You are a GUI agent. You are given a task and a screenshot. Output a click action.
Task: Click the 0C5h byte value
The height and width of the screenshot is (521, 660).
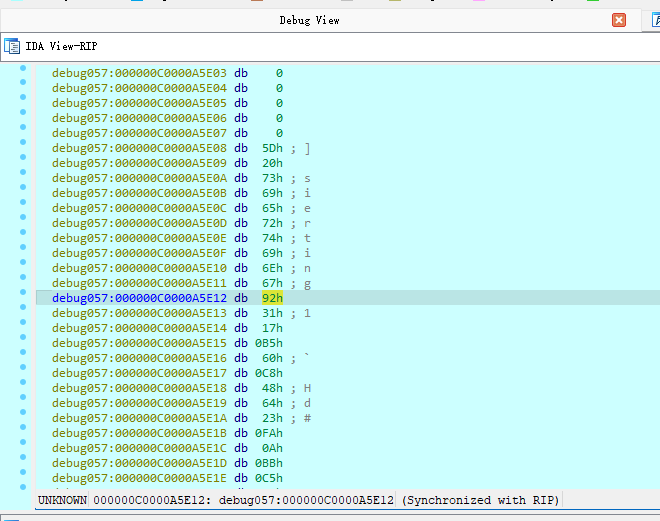click(269, 478)
